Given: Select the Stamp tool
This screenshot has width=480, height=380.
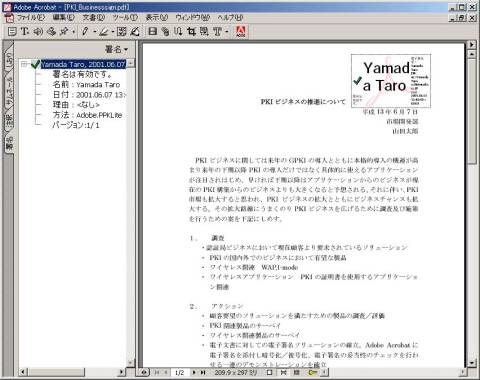Looking at the screenshot, I should pos(51,32).
